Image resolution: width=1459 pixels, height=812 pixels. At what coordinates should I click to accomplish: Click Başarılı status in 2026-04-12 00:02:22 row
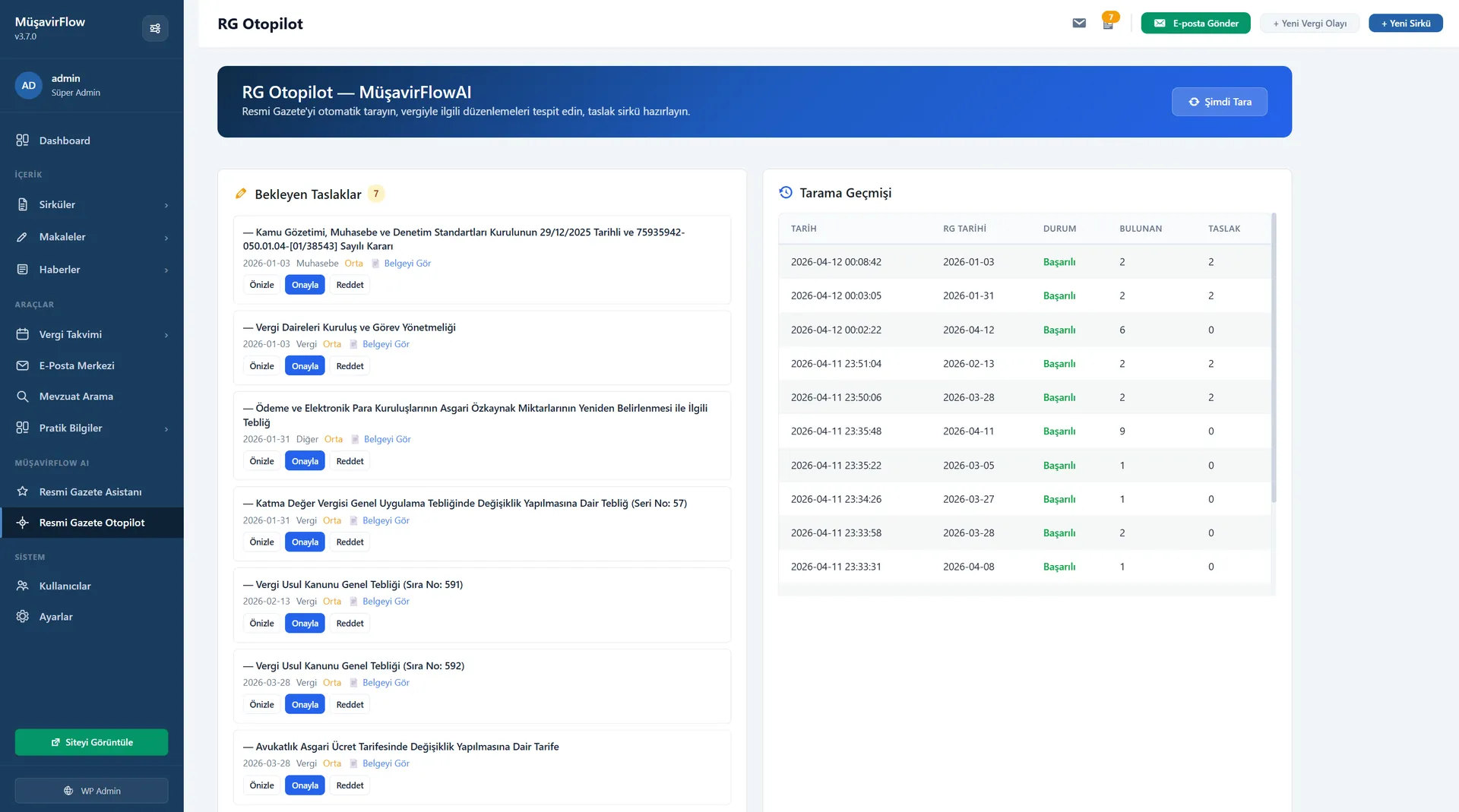pyautogui.click(x=1059, y=330)
